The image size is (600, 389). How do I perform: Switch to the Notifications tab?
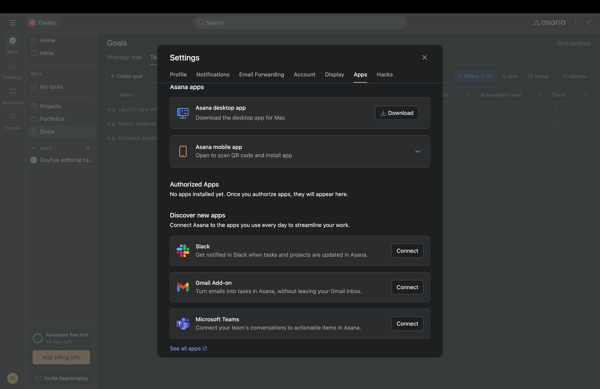point(213,75)
